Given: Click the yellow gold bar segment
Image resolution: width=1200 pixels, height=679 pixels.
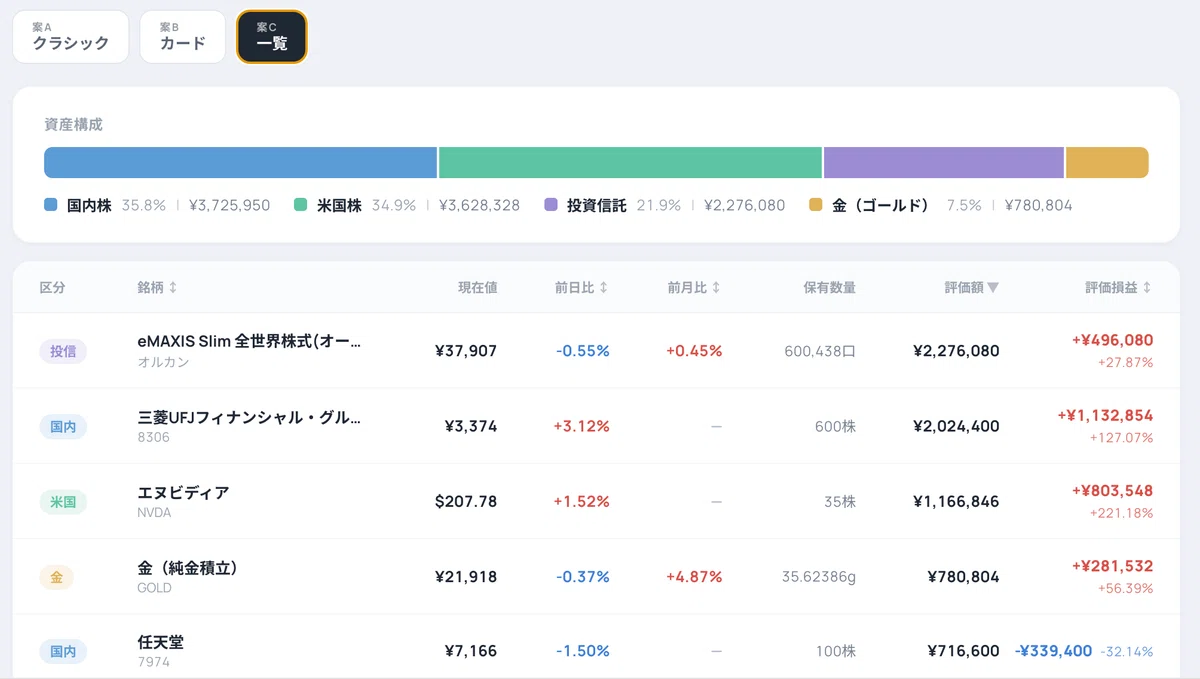Looking at the screenshot, I should (x=1107, y=162).
